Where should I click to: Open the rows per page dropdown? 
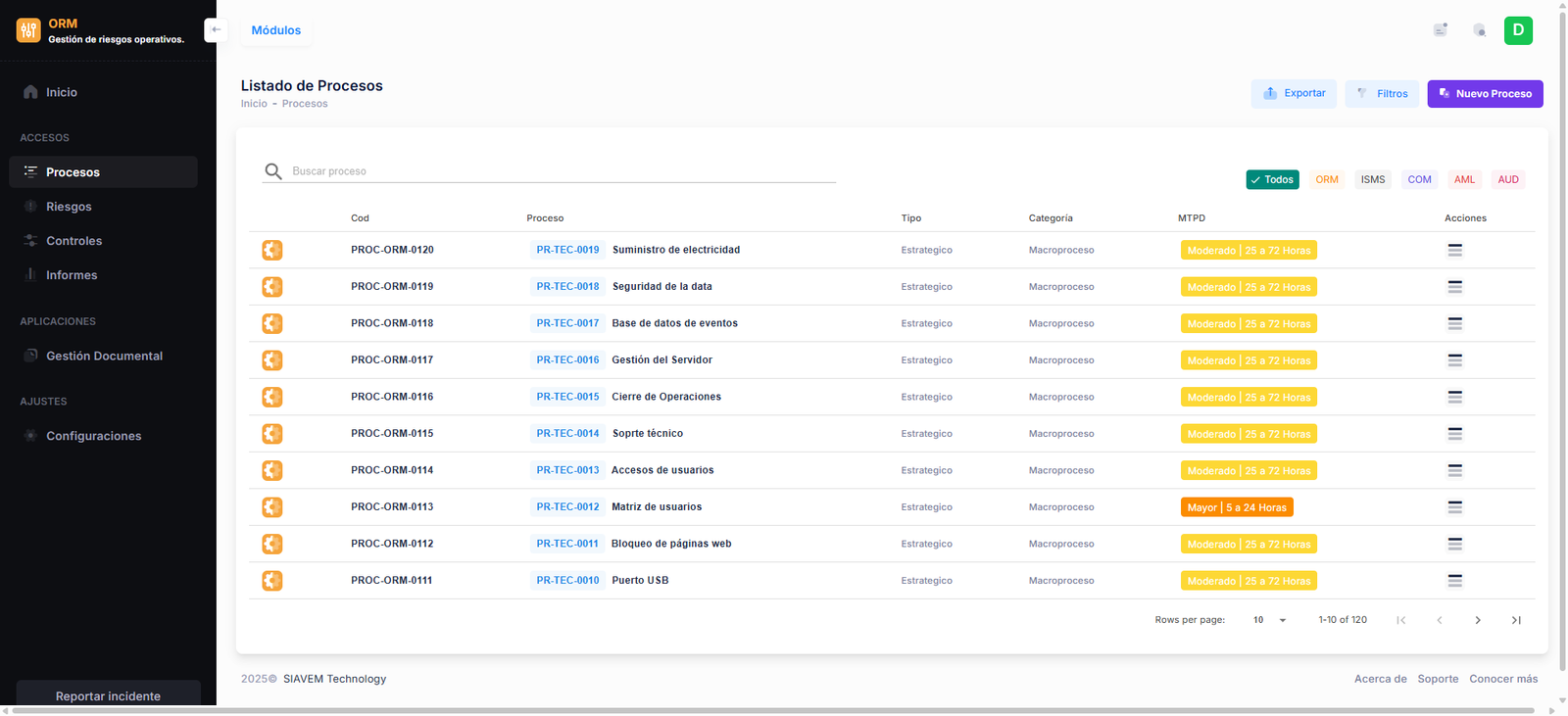click(1269, 620)
